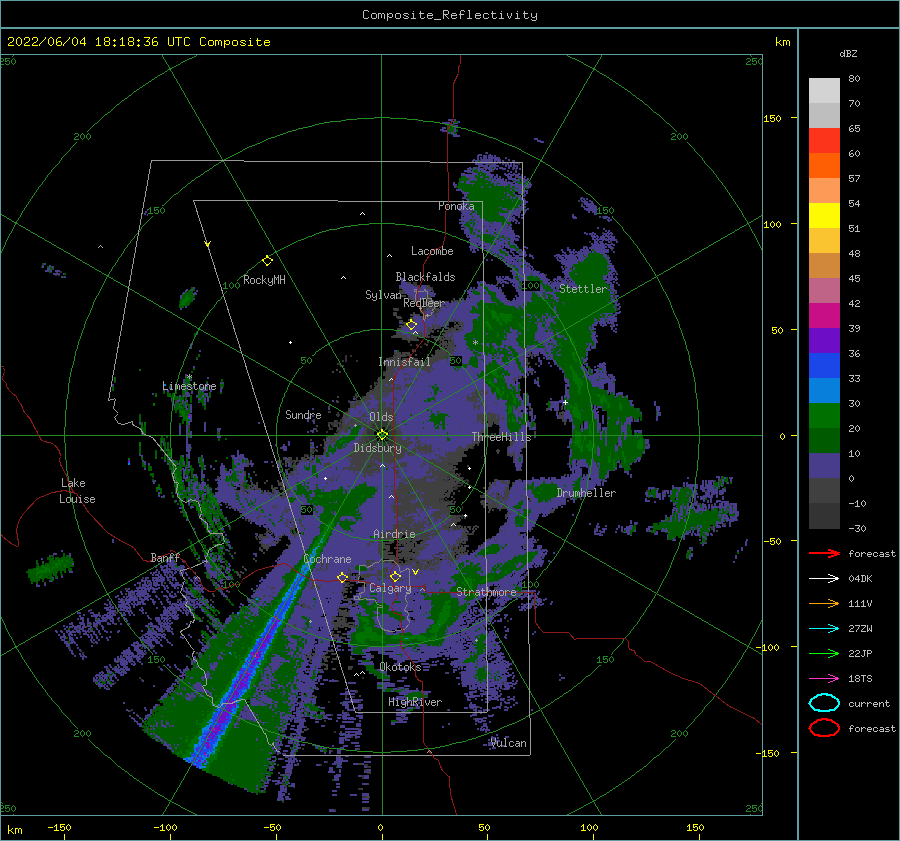The width and height of the screenshot is (900, 841).
Task: Click the Sylvan label on the map
Action: point(383,295)
